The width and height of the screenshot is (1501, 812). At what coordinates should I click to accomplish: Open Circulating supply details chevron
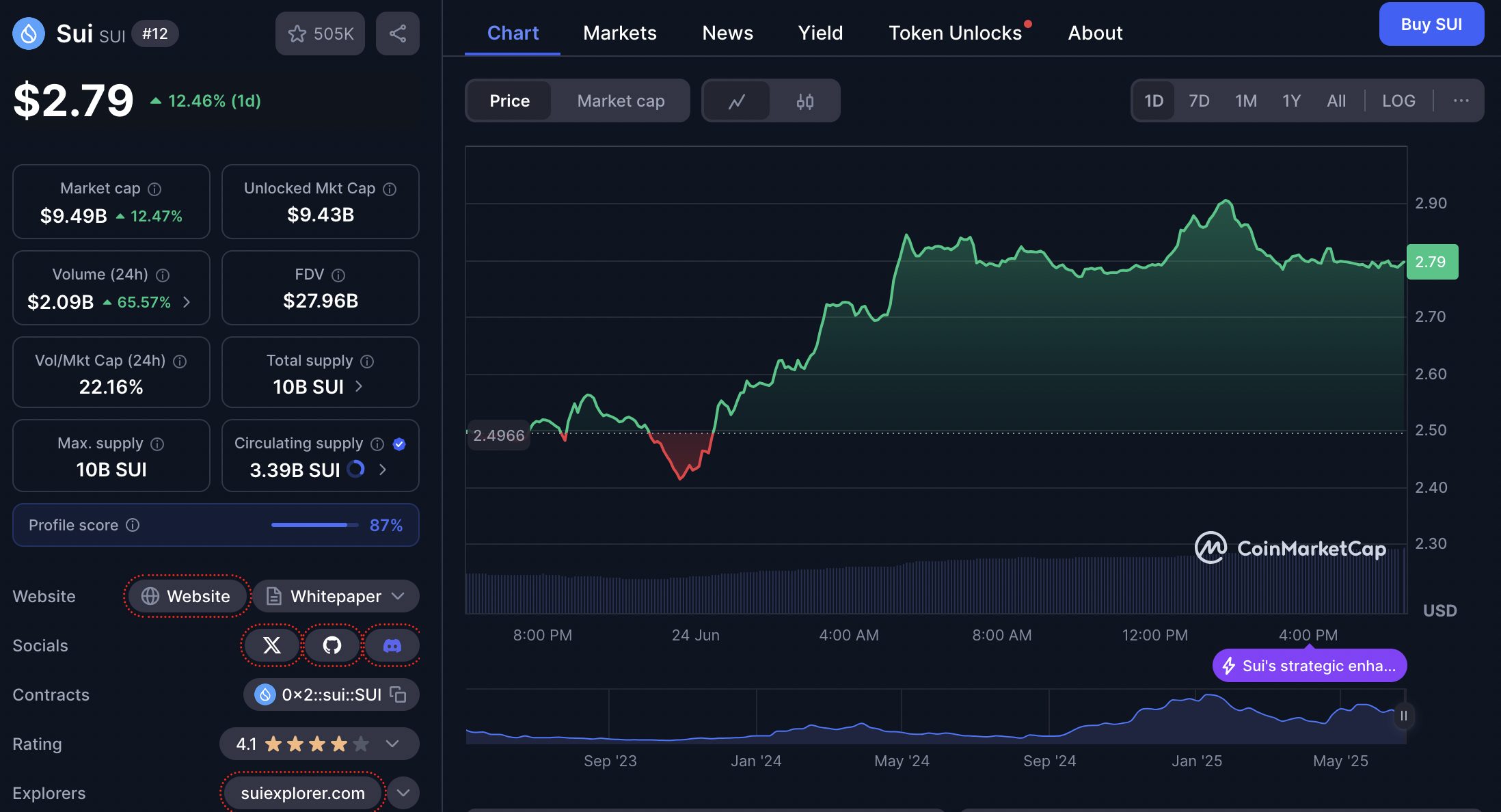[383, 470]
